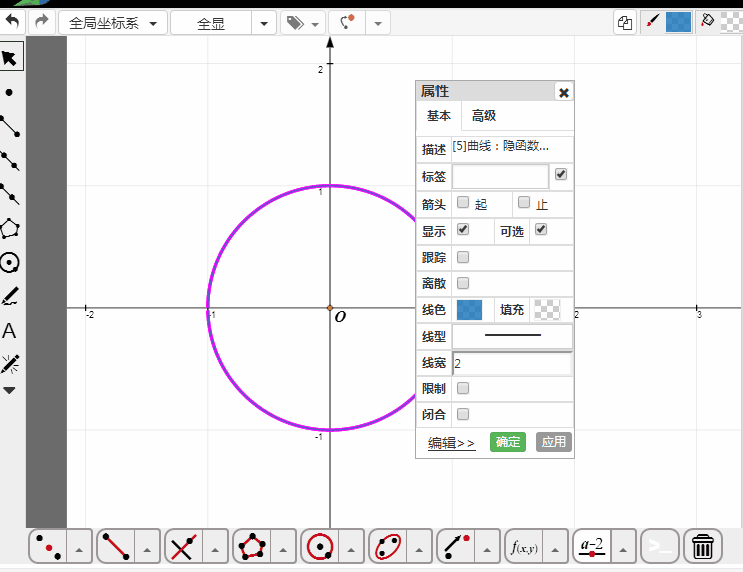Expand the dropdown beside the trace curve icon
The width and height of the screenshot is (743, 572).
tap(378, 23)
